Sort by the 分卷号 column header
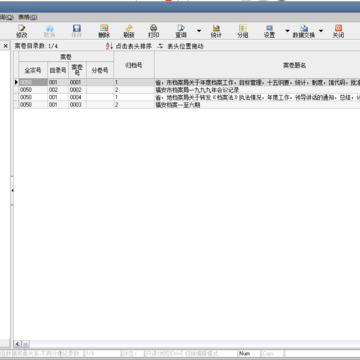Image resolution: width=360 pixels, height=360 pixels. [x=100, y=70]
